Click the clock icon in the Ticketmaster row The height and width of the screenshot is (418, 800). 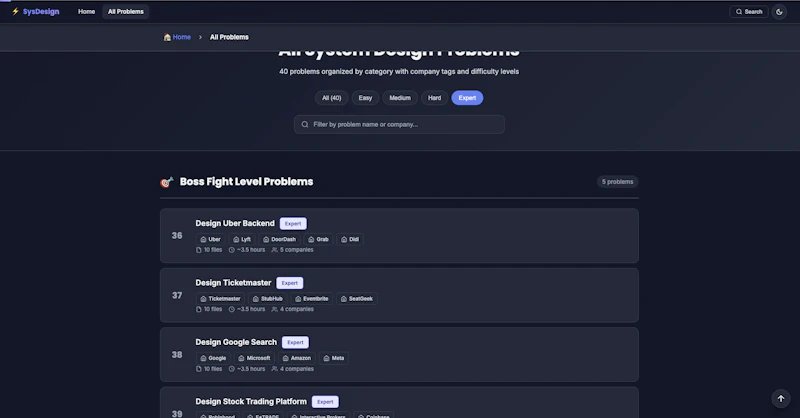coord(232,309)
